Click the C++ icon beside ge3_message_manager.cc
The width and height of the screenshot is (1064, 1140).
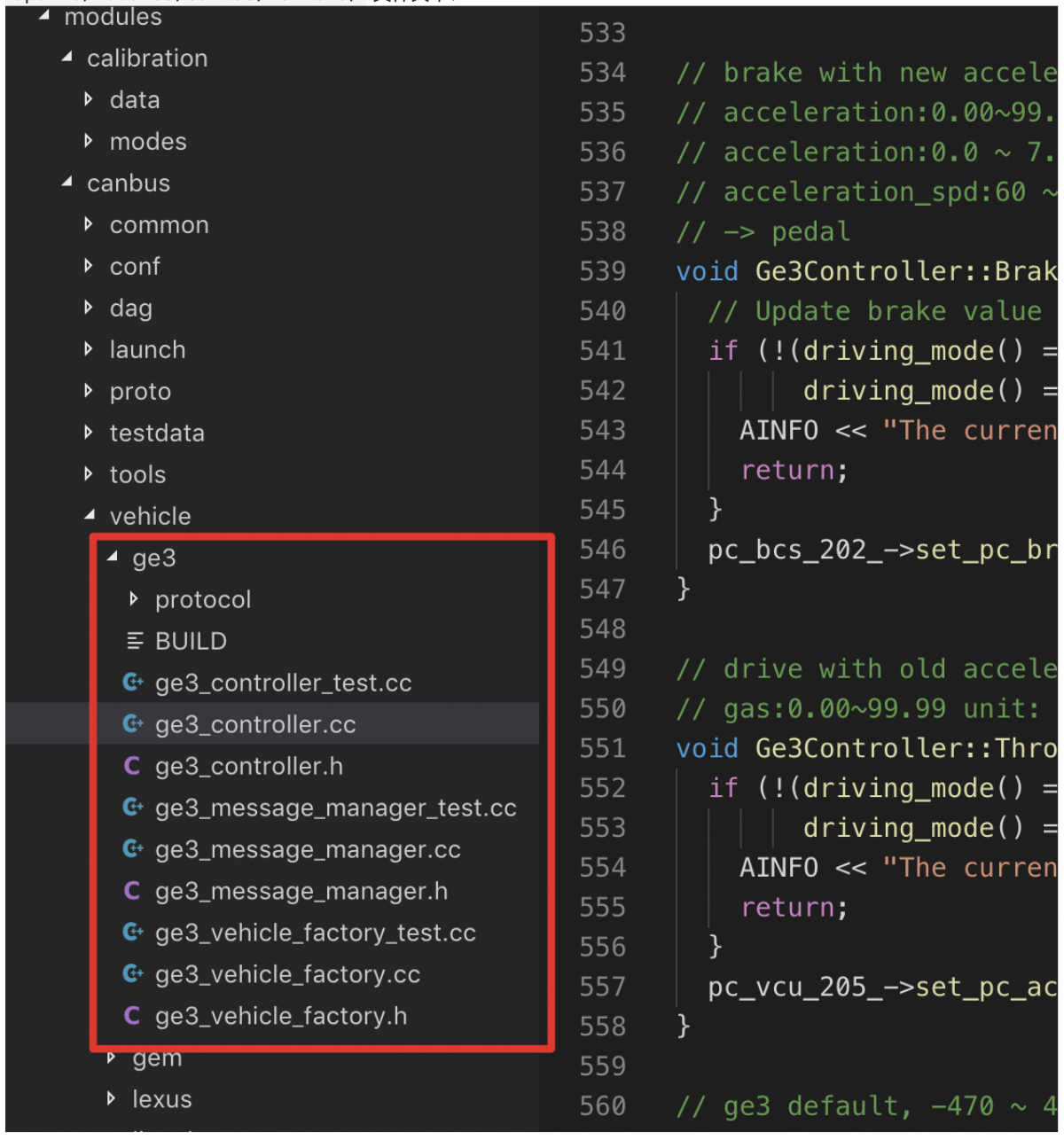pyautogui.click(x=133, y=849)
